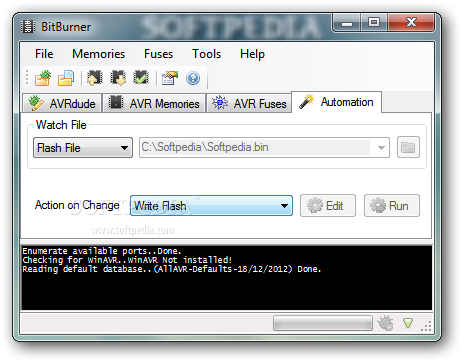This screenshot has width=462, height=362.
Task: Click 'Enumerate available ports..Done.' console line
Action: coord(102,251)
